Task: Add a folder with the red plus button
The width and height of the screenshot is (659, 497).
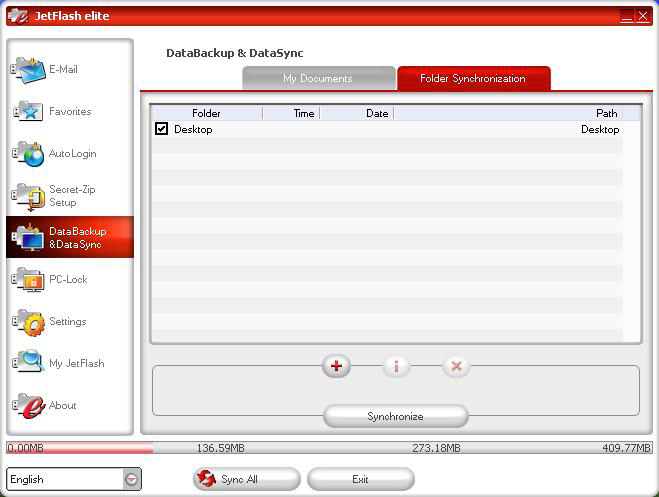Action: (336, 366)
